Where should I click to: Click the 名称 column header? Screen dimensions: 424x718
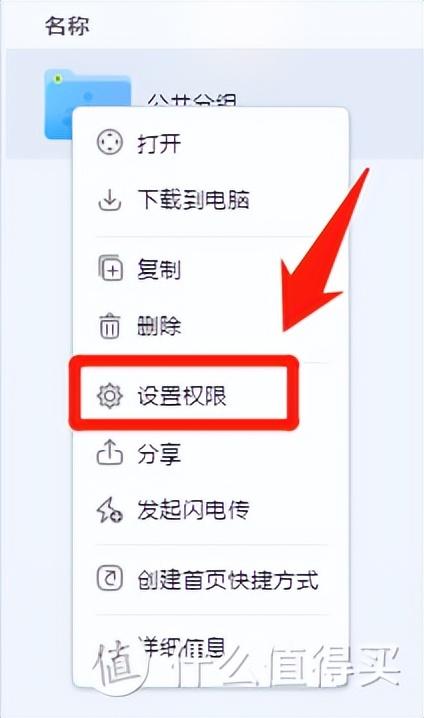click(x=67, y=26)
